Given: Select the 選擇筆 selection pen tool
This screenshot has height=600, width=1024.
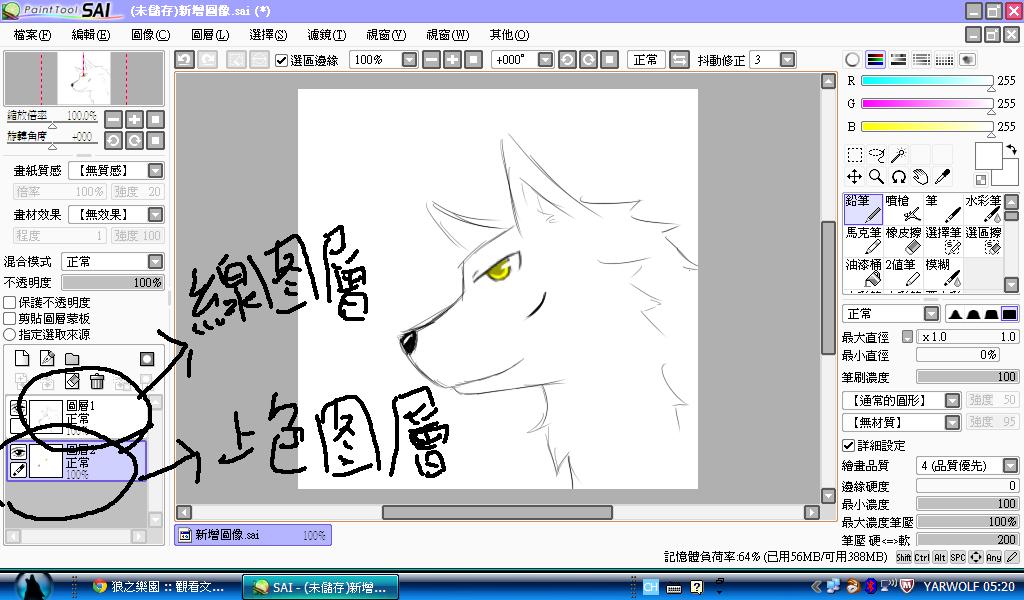Looking at the screenshot, I should click(943, 241).
